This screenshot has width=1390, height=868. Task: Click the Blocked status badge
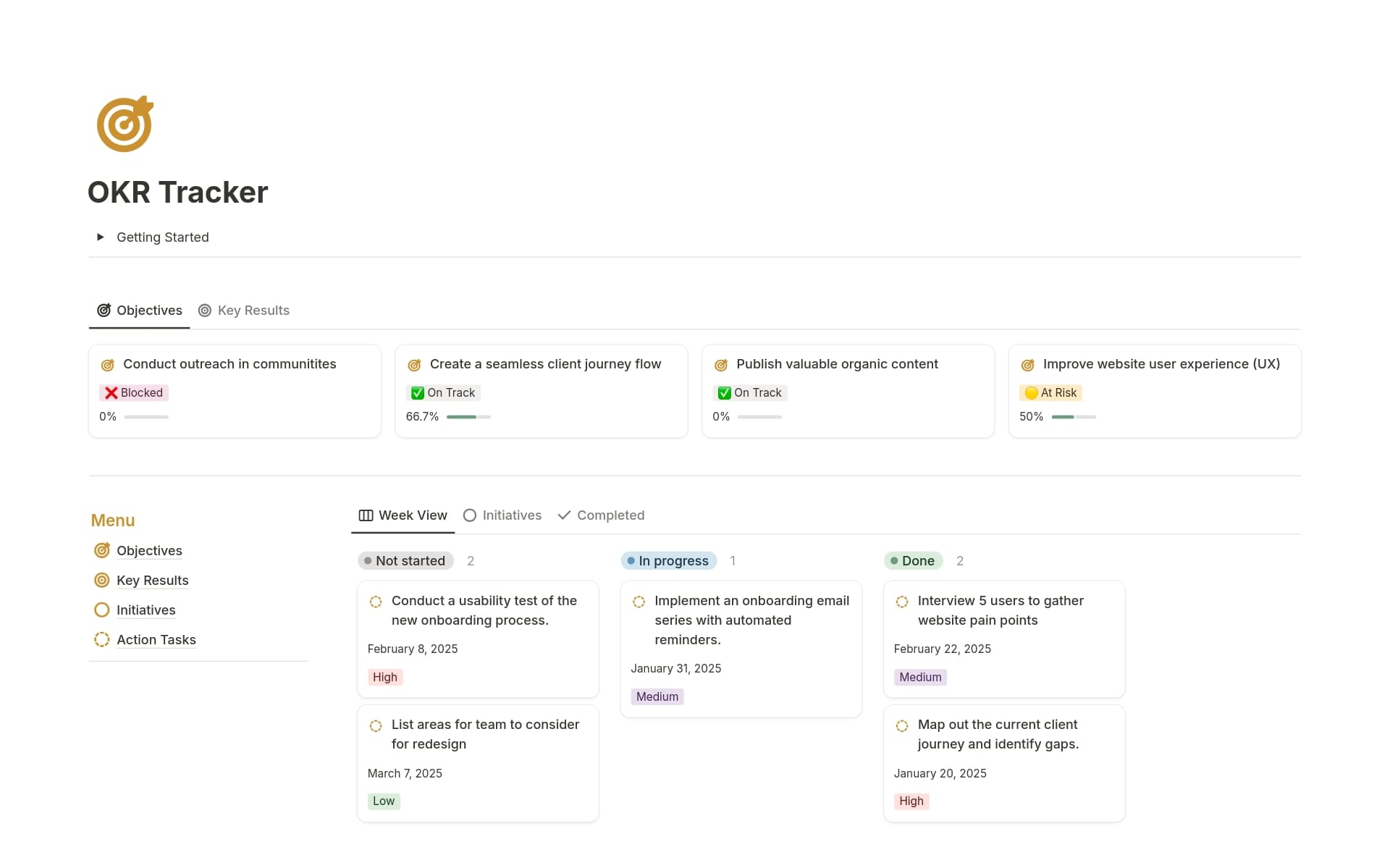click(133, 392)
